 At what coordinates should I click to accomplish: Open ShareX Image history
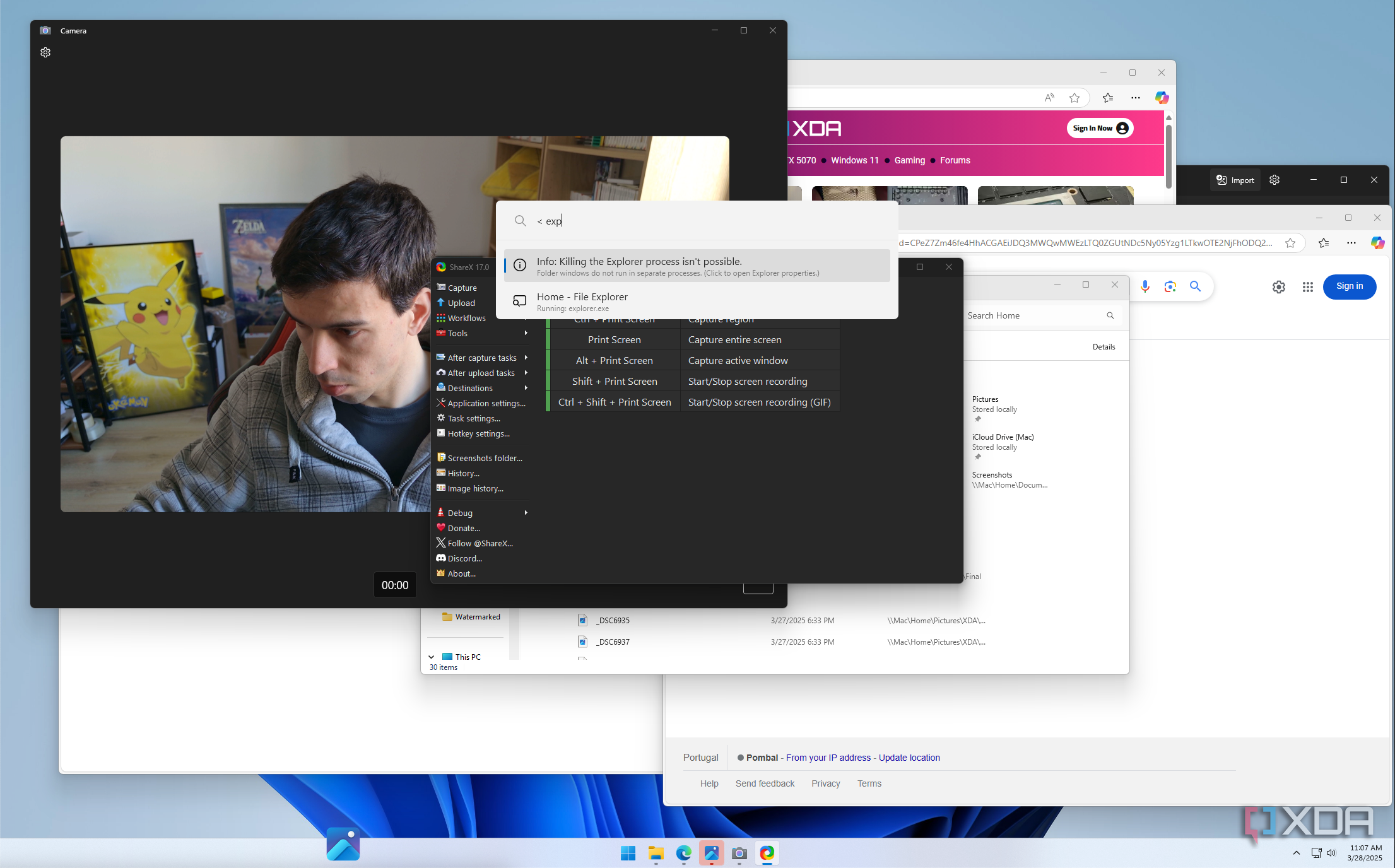coord(470,488)
